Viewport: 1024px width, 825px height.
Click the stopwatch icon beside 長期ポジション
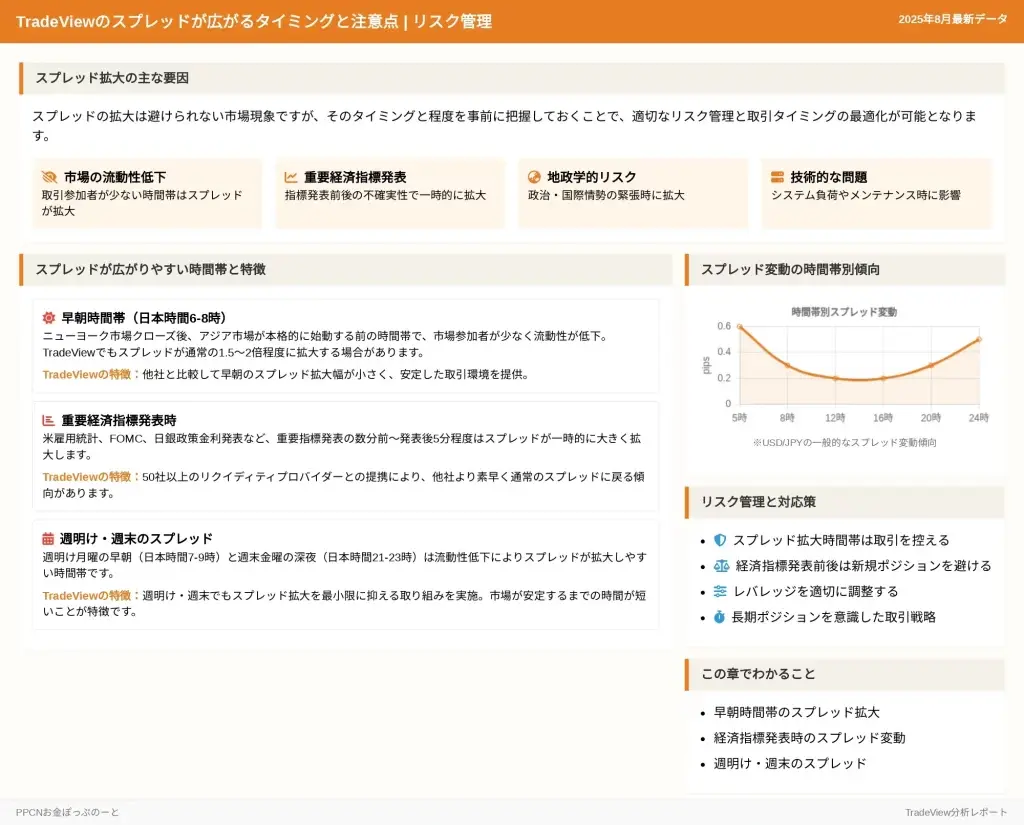[719, 618]
